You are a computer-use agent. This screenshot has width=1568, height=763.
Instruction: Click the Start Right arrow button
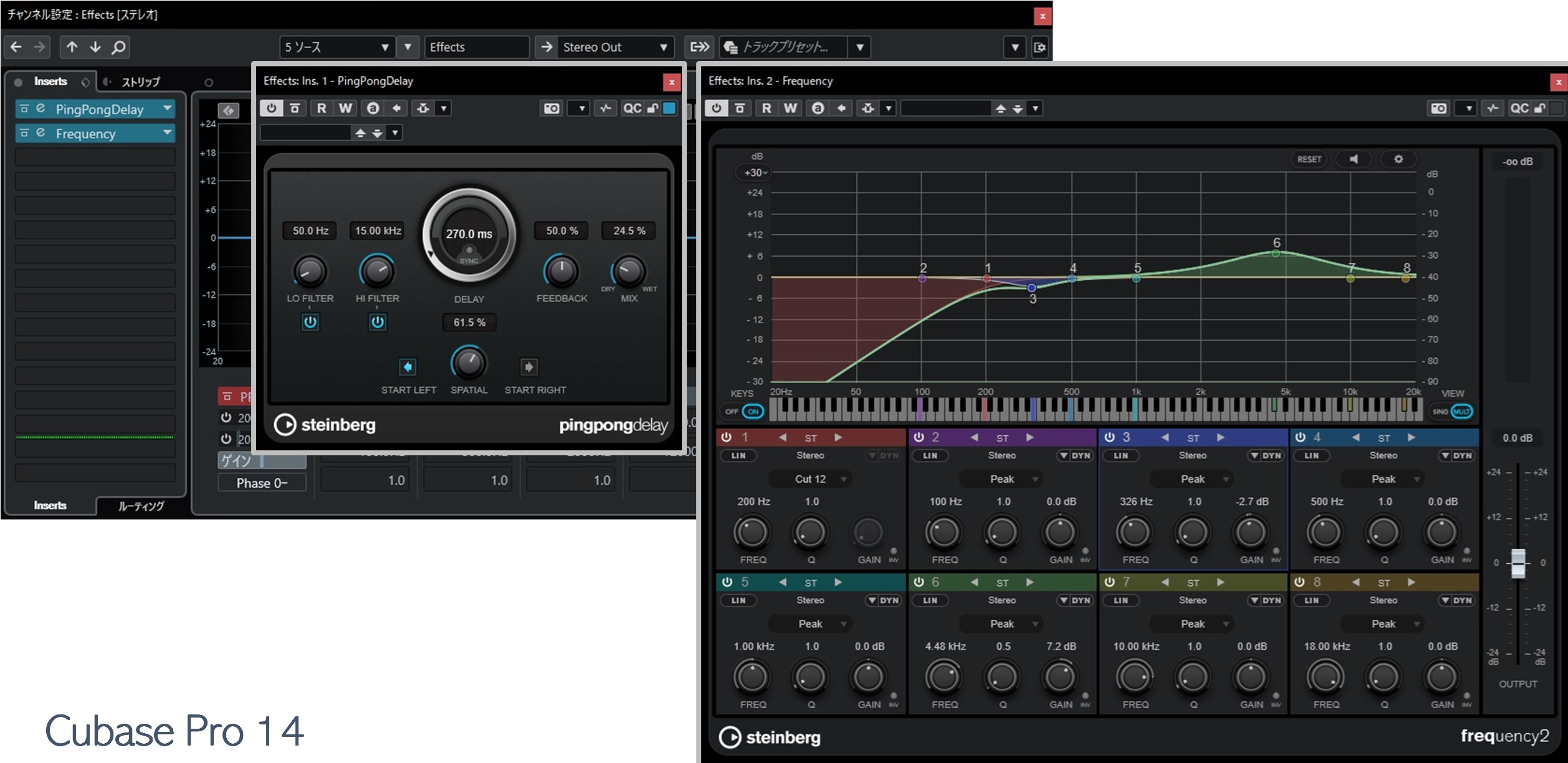pyautogui.click(x=528, y=367)
